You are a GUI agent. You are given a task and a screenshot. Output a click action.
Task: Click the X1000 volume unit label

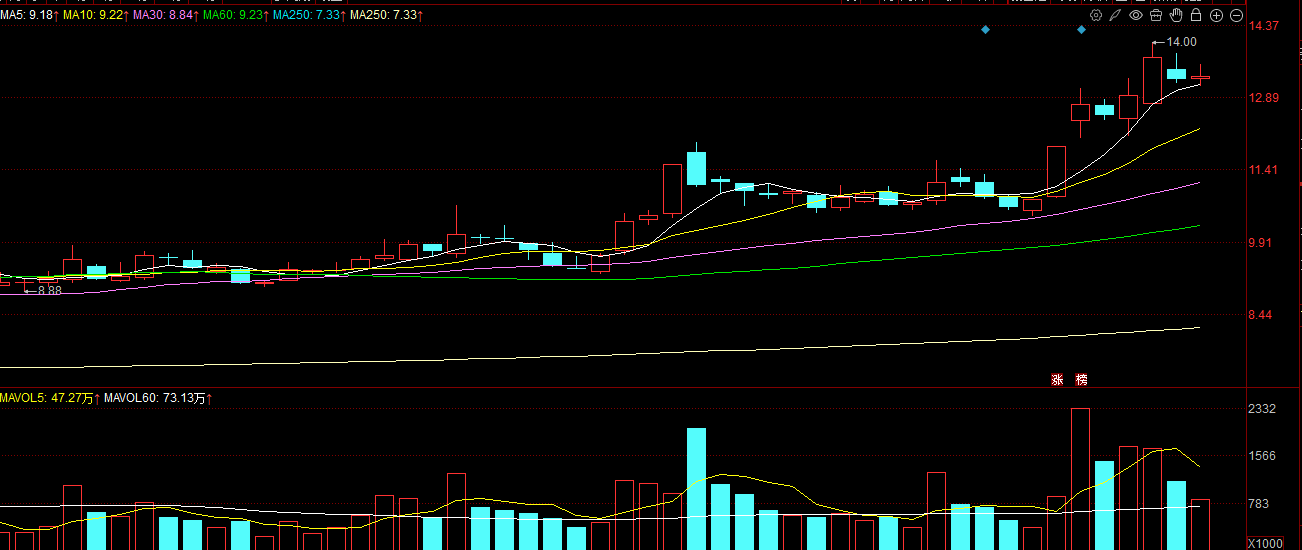click(x=1266, y=543)
